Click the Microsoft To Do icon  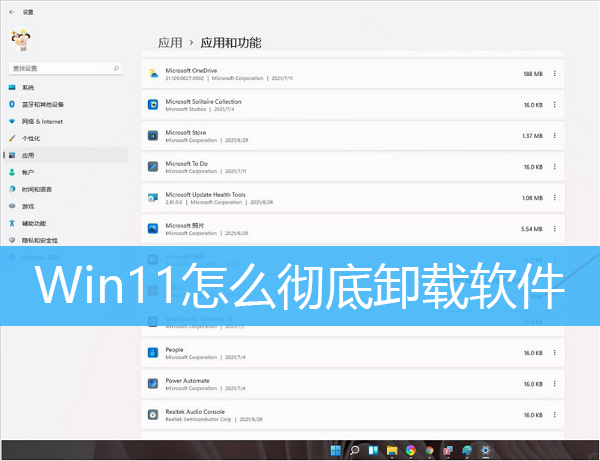[153, 166]
